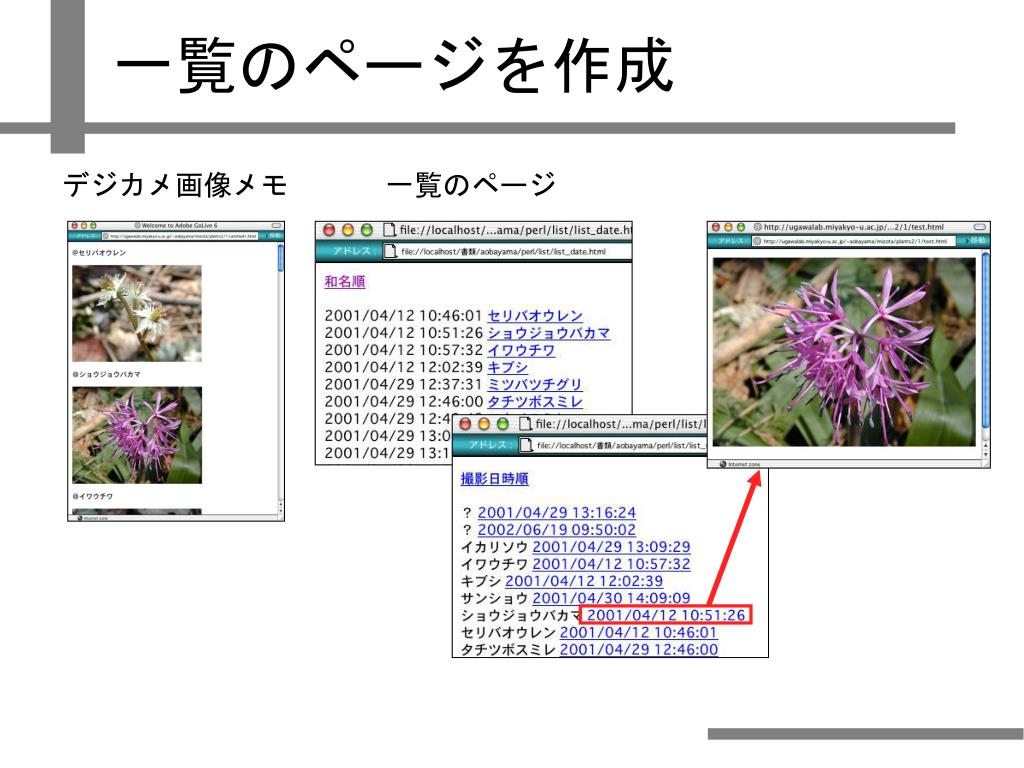Image resolution: width=1024 pixels, height=768 pixels.
Task: Zoom the list_date window with the green button
Action: pyautogui.click(x=367, y=230)
